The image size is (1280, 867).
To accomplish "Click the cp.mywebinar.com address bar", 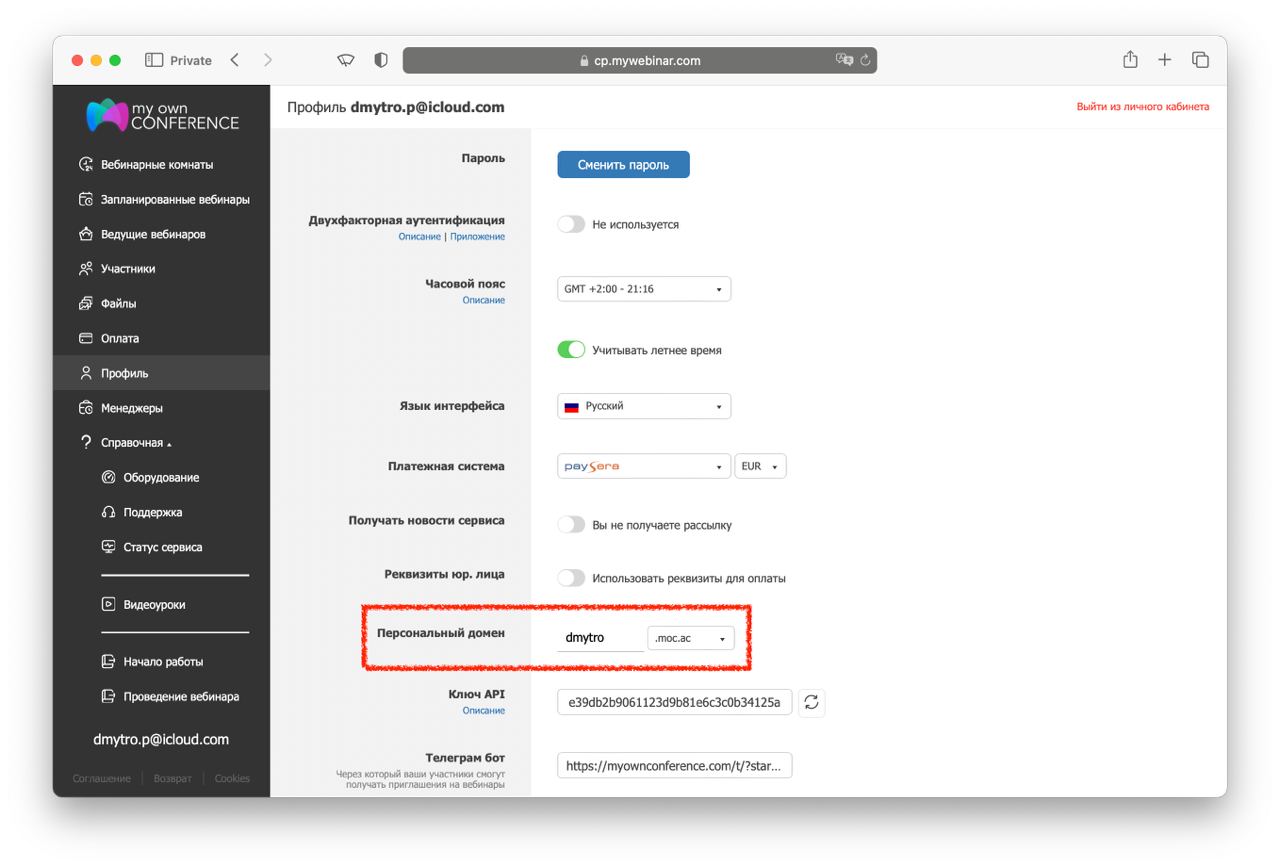I will tap(640, 60).
